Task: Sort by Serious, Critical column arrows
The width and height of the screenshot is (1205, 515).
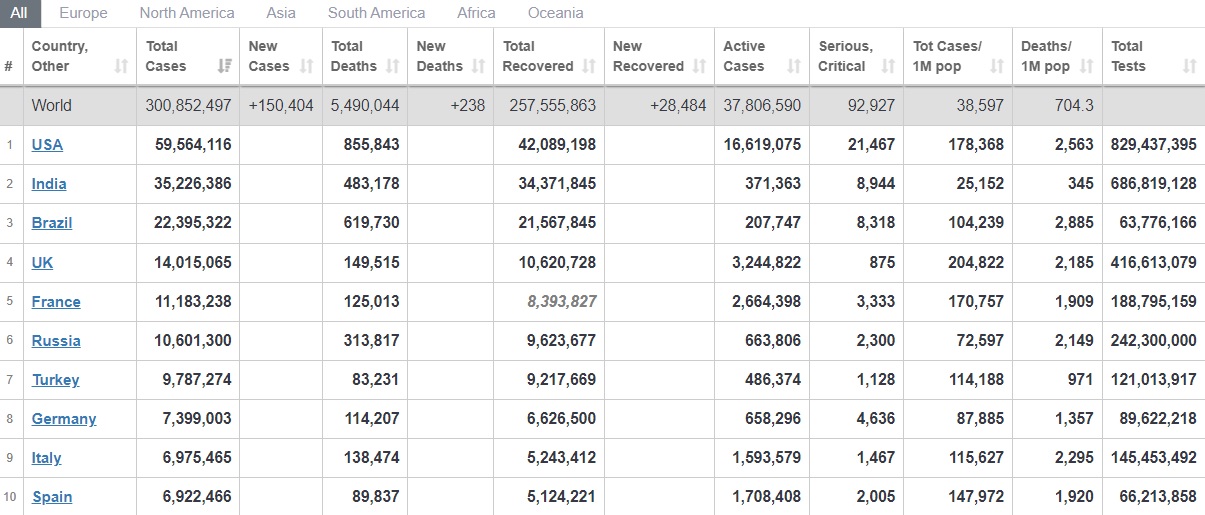Action: (x=888, y=67)
